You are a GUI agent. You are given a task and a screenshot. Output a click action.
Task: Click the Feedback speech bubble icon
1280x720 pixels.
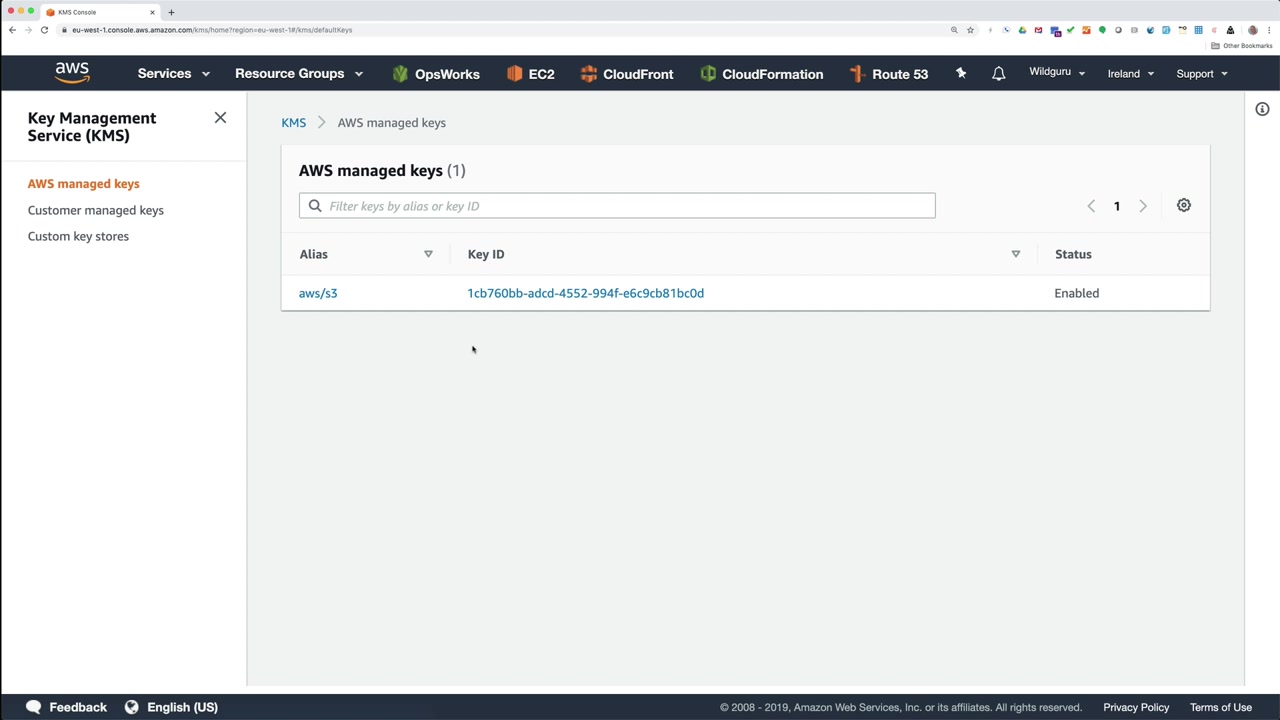pyautogui.click(x=34, y=707)
